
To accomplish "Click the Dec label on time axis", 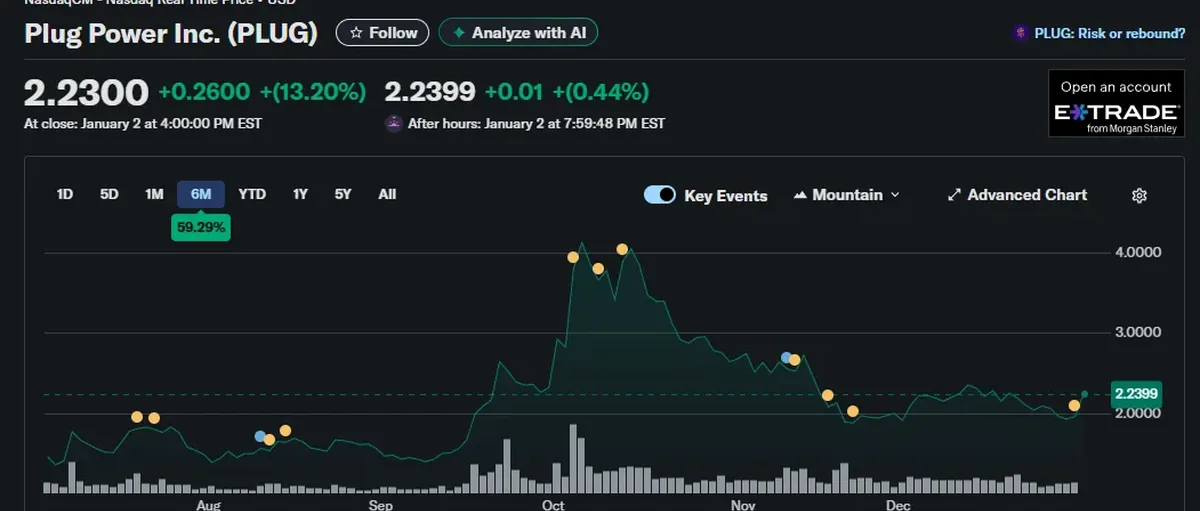I will (898, 505).
